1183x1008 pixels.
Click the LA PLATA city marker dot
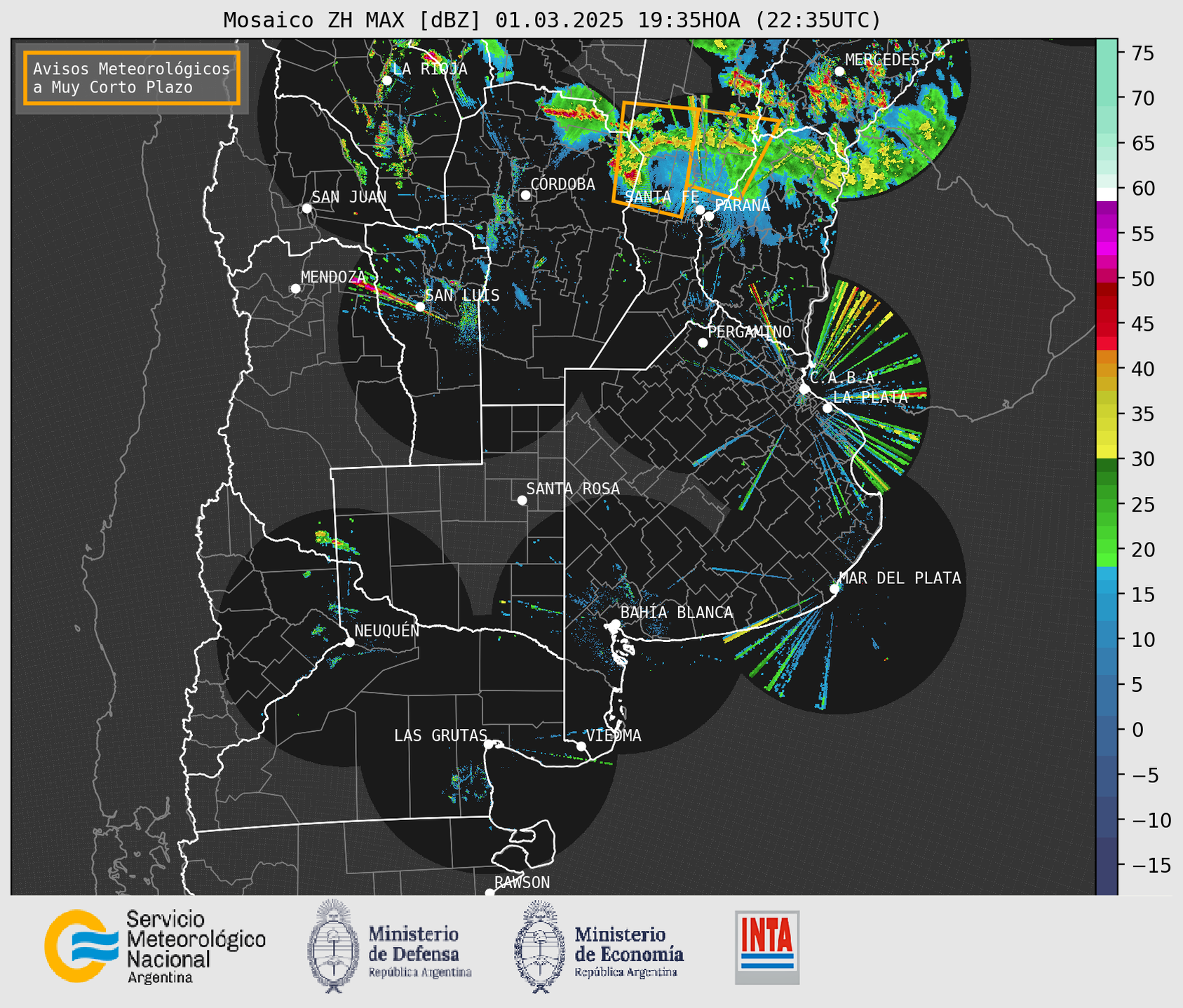tap(827, 408)
